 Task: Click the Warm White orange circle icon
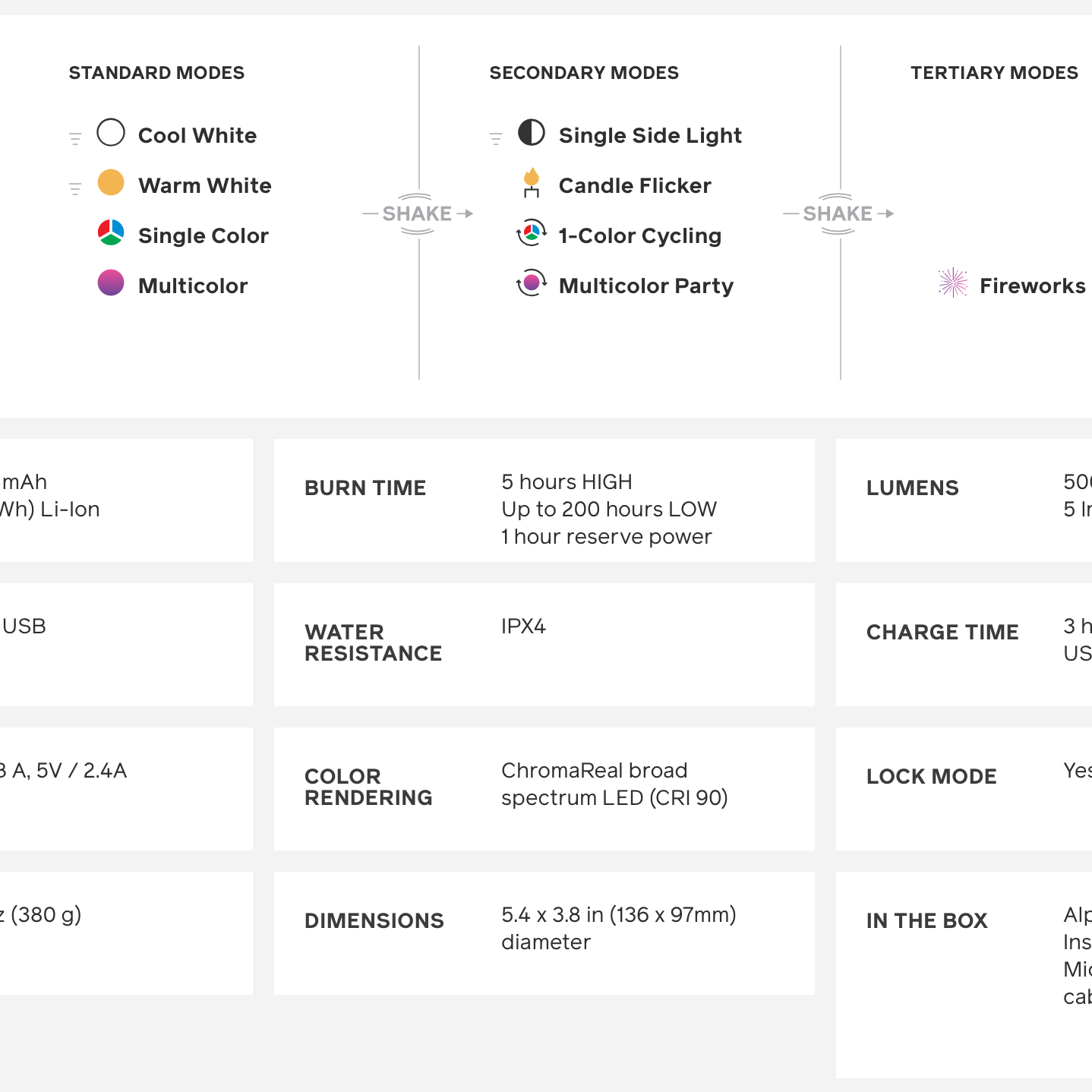click(111, 183)
